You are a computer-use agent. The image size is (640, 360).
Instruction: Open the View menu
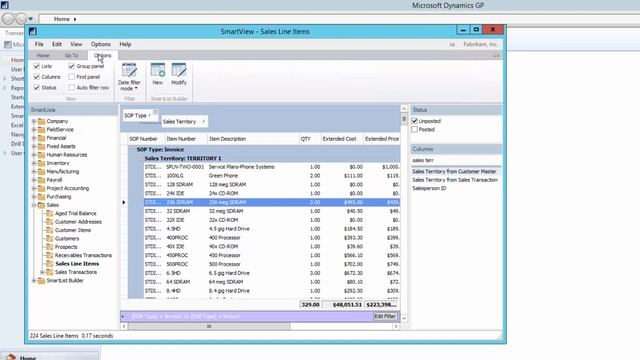[x=76, y=44]
